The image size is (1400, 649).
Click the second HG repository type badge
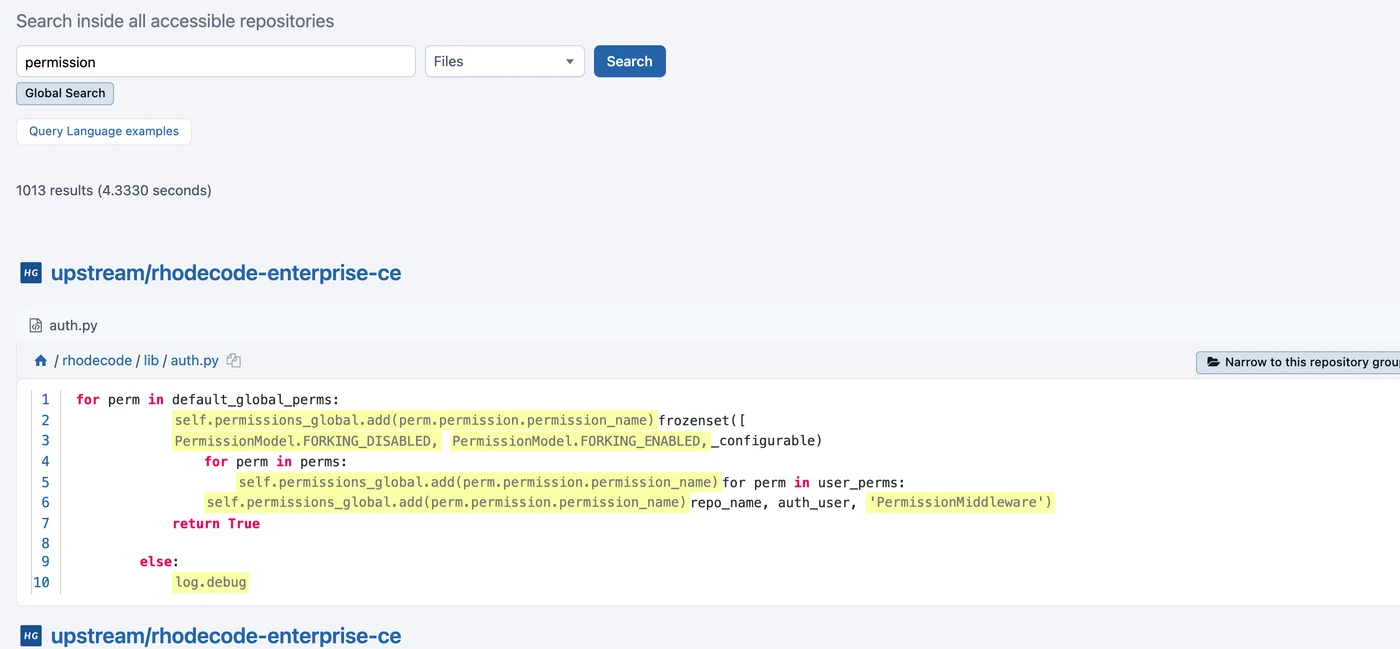tap(31, 635)
